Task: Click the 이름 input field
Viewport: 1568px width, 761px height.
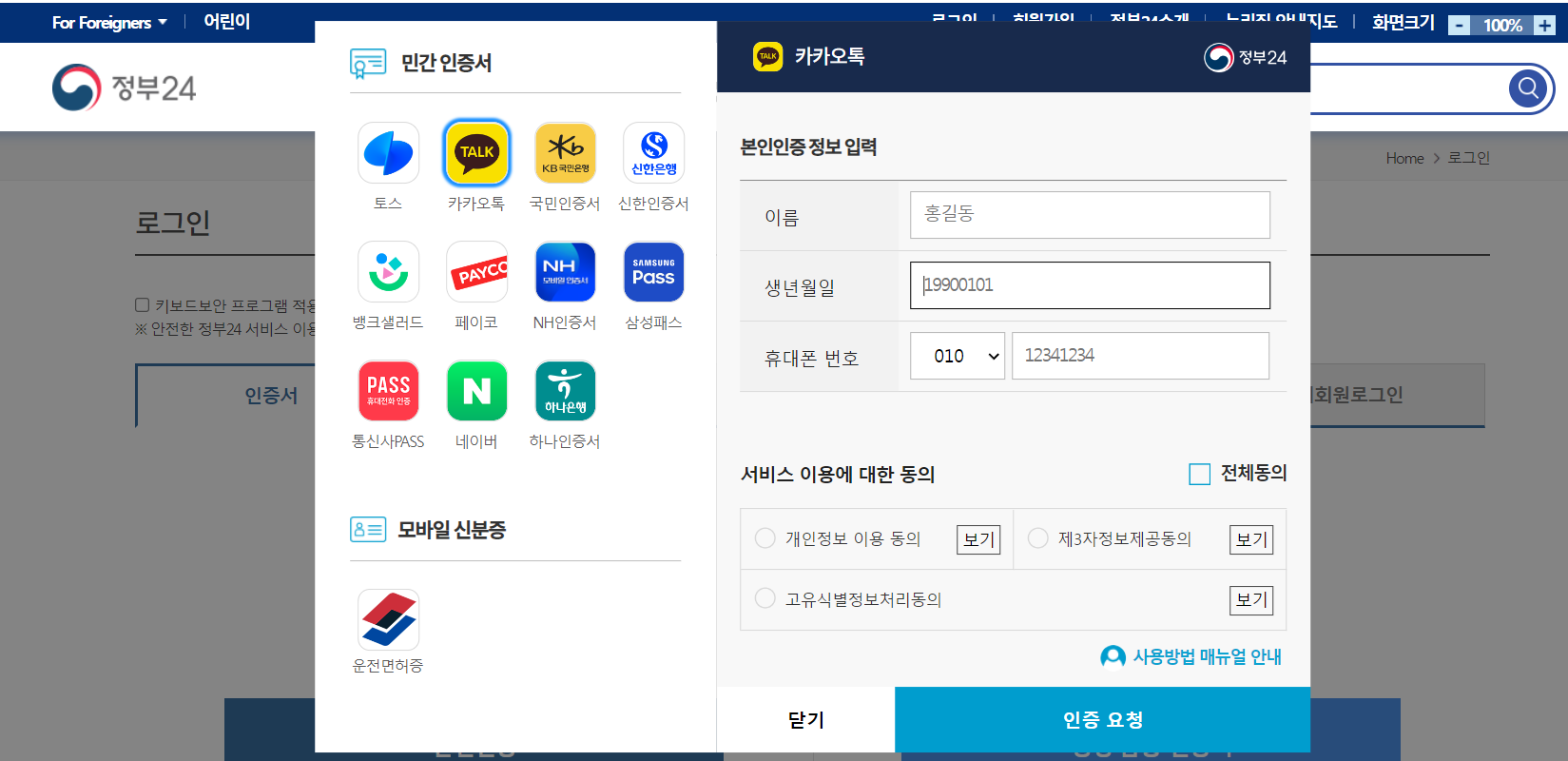Action: pyautogui.click(x=1090, y=215)
